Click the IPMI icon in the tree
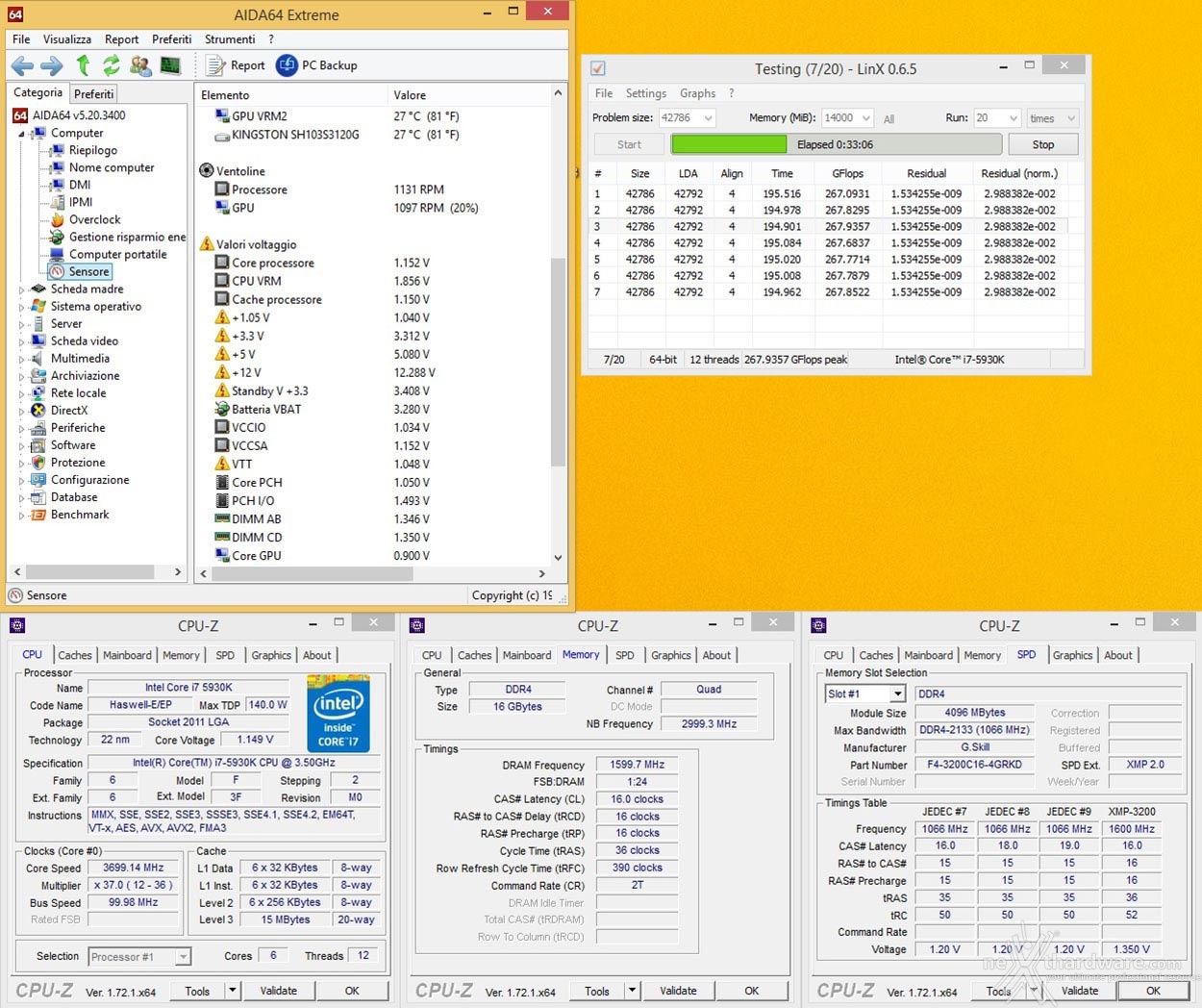Image resolution: width=1202 pixels, height=1008 pixels. (58, 202)
